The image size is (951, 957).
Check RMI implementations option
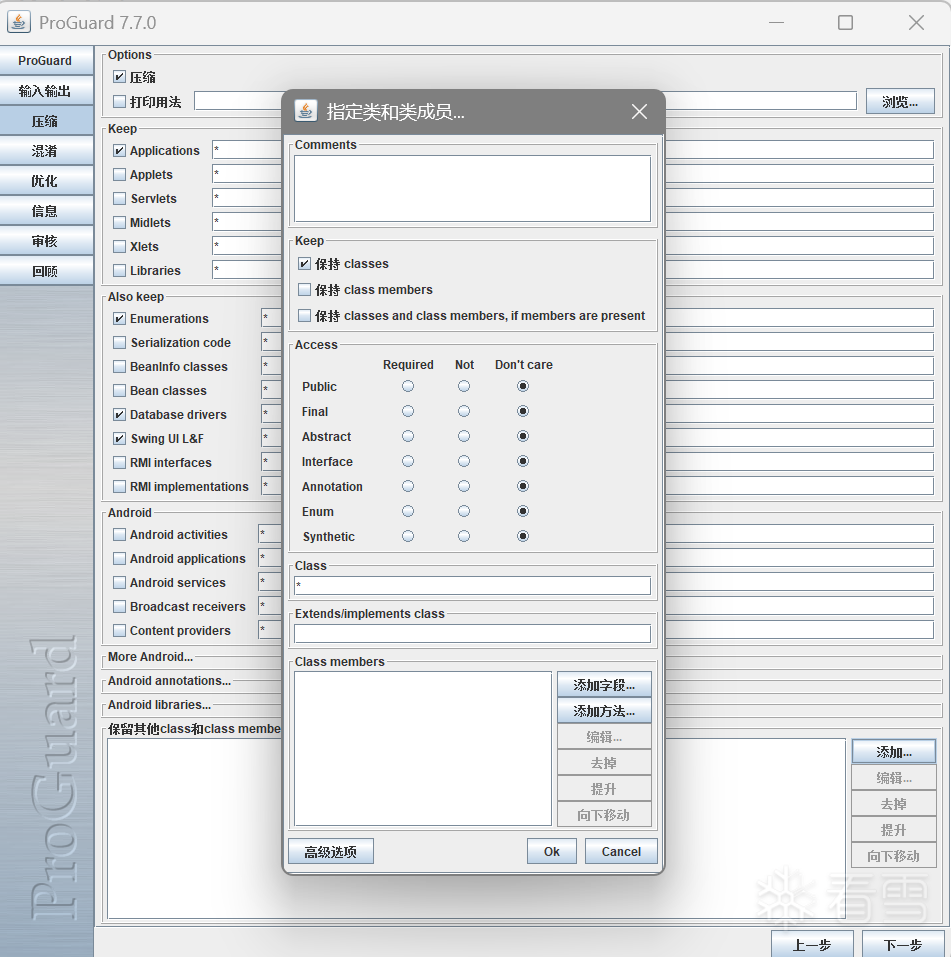(x=120, y=486)
